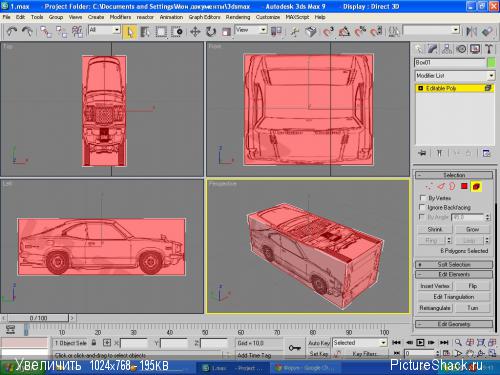Collapse the Selection rollout
This screenshot has height=375, width=500.
454,175
